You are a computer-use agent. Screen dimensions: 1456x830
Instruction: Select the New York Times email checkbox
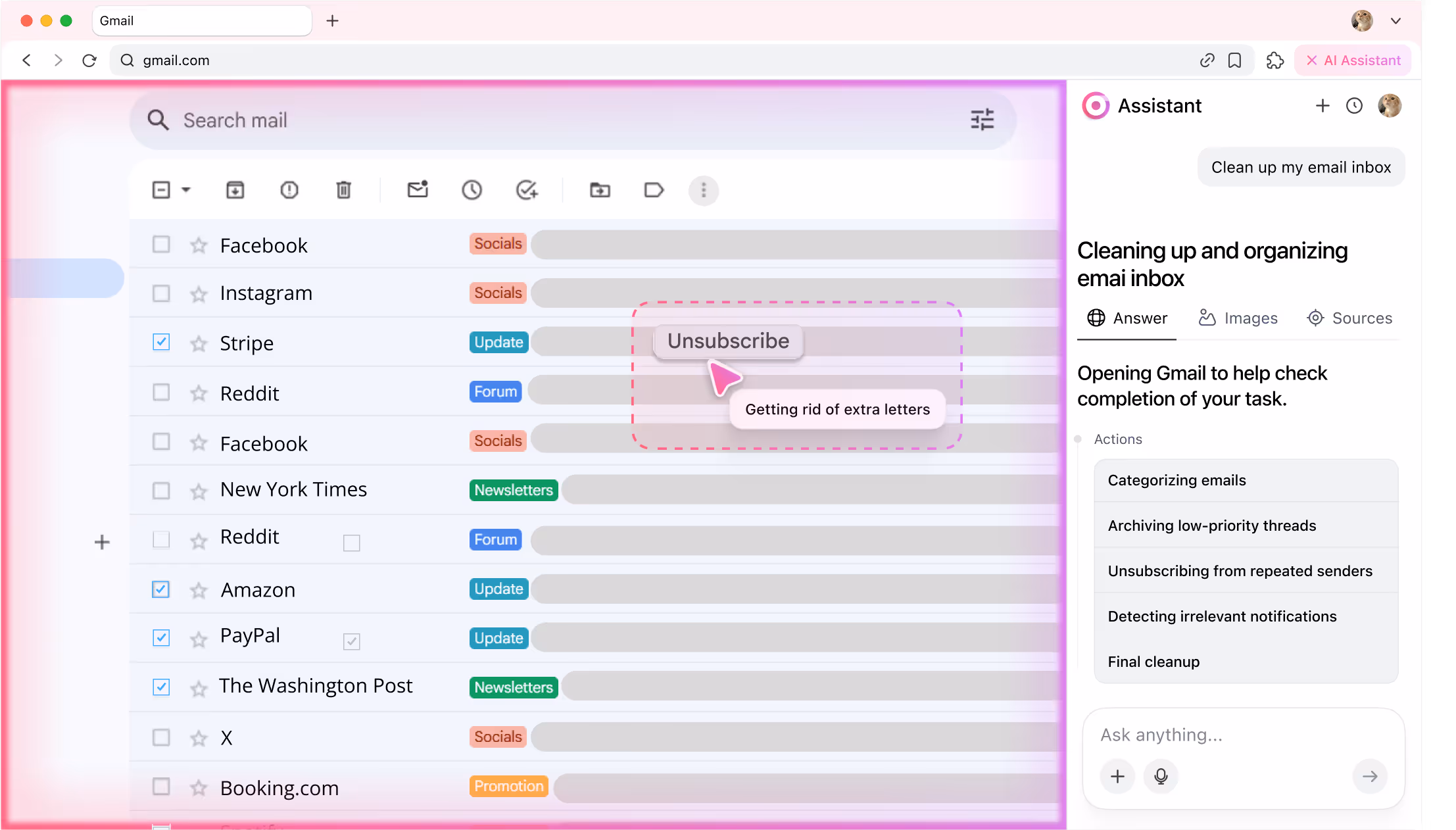tap(161, 491)
